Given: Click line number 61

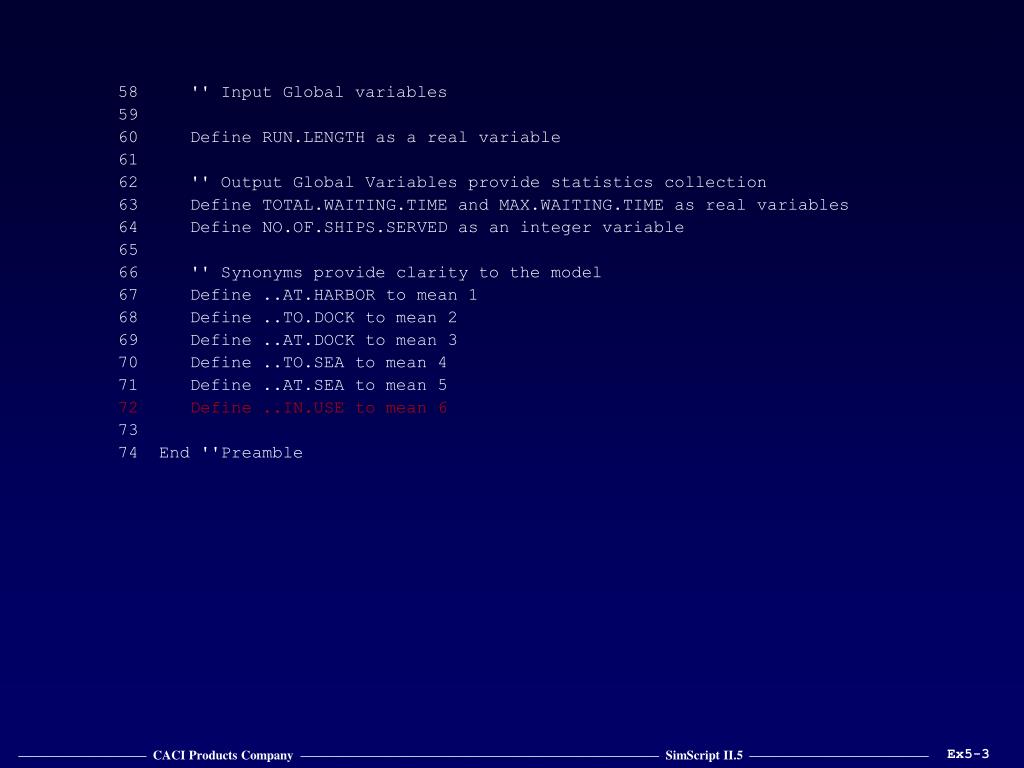Looking at the screenshot, I should coord(128,160).
